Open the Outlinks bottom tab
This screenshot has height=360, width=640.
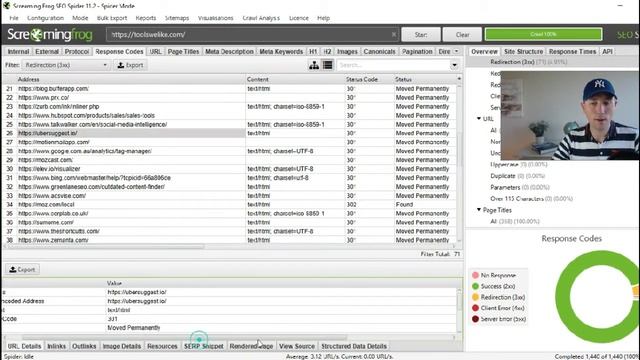pyautogui.click(x=84, y=346)
